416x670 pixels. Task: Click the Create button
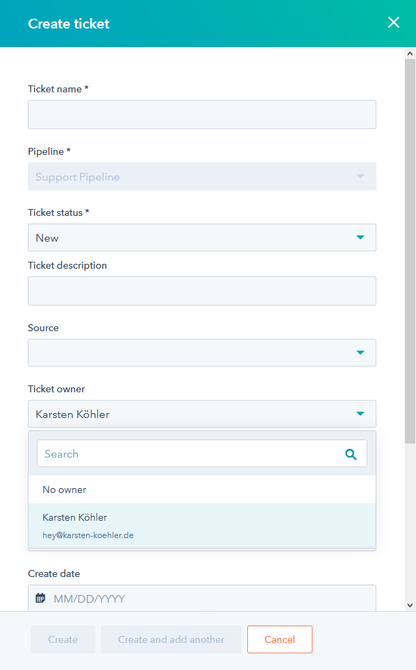point(63,639)
